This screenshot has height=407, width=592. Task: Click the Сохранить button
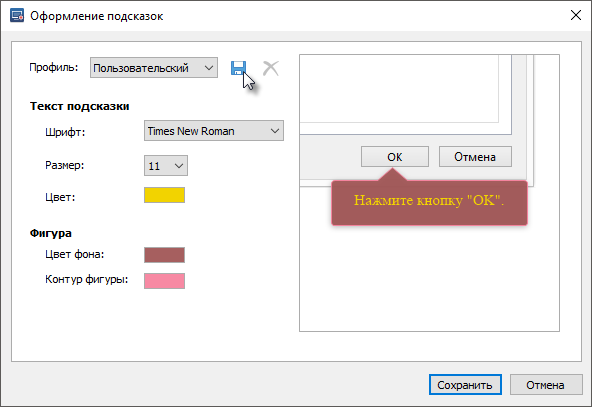465,385
